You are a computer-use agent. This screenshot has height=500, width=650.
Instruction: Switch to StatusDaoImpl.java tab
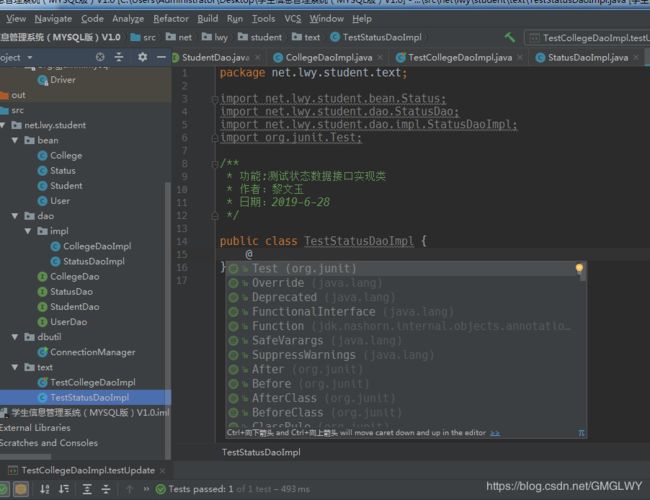(x=587, y=58)
